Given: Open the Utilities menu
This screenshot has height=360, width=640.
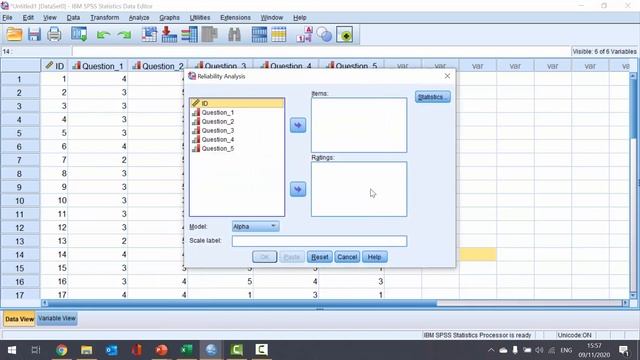Looking at the screenshot, I should (x=200, y=18).
